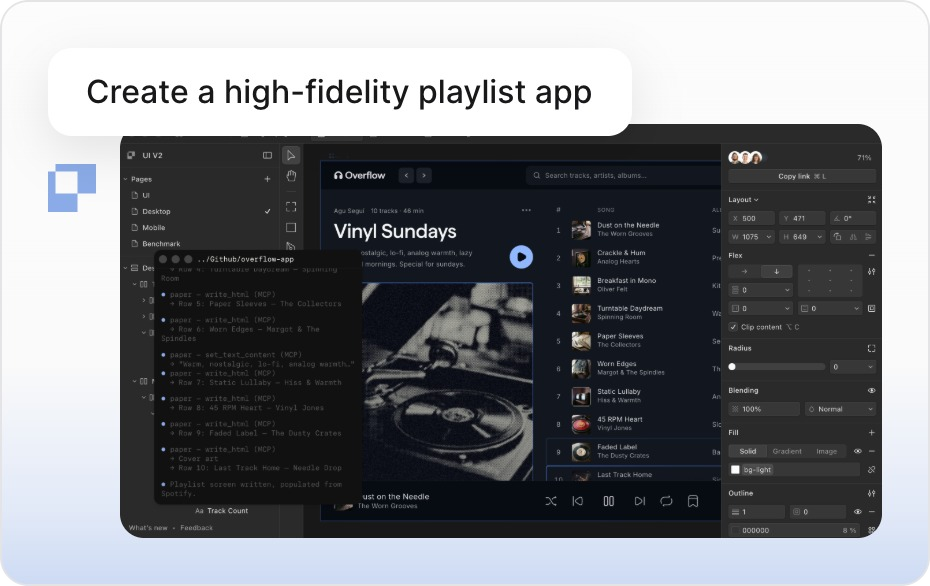Expand the Layout section dropdown
This screenshot has height=586, width=930.
pos(743,199)
